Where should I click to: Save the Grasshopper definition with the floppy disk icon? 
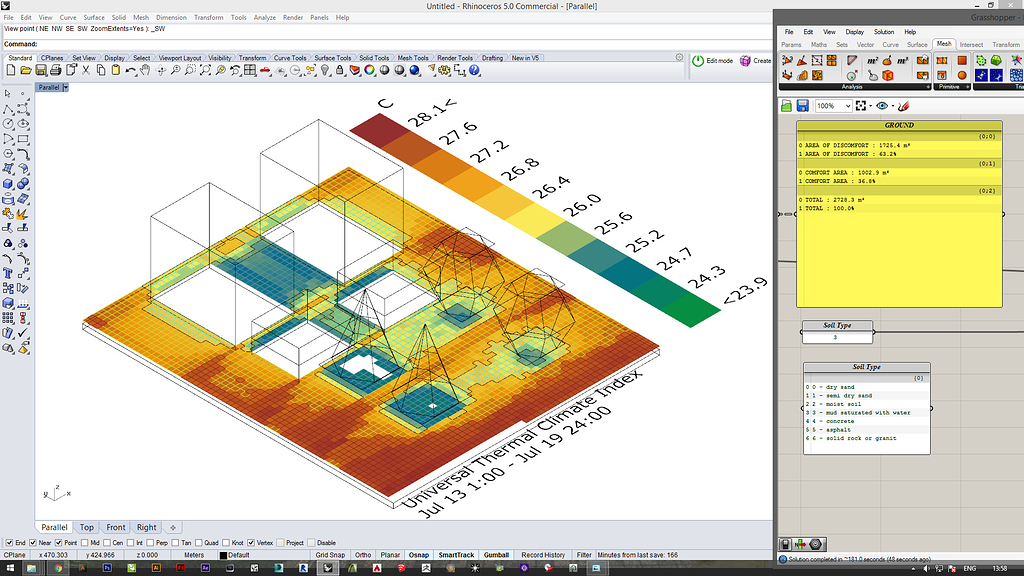tap(803, 104)
